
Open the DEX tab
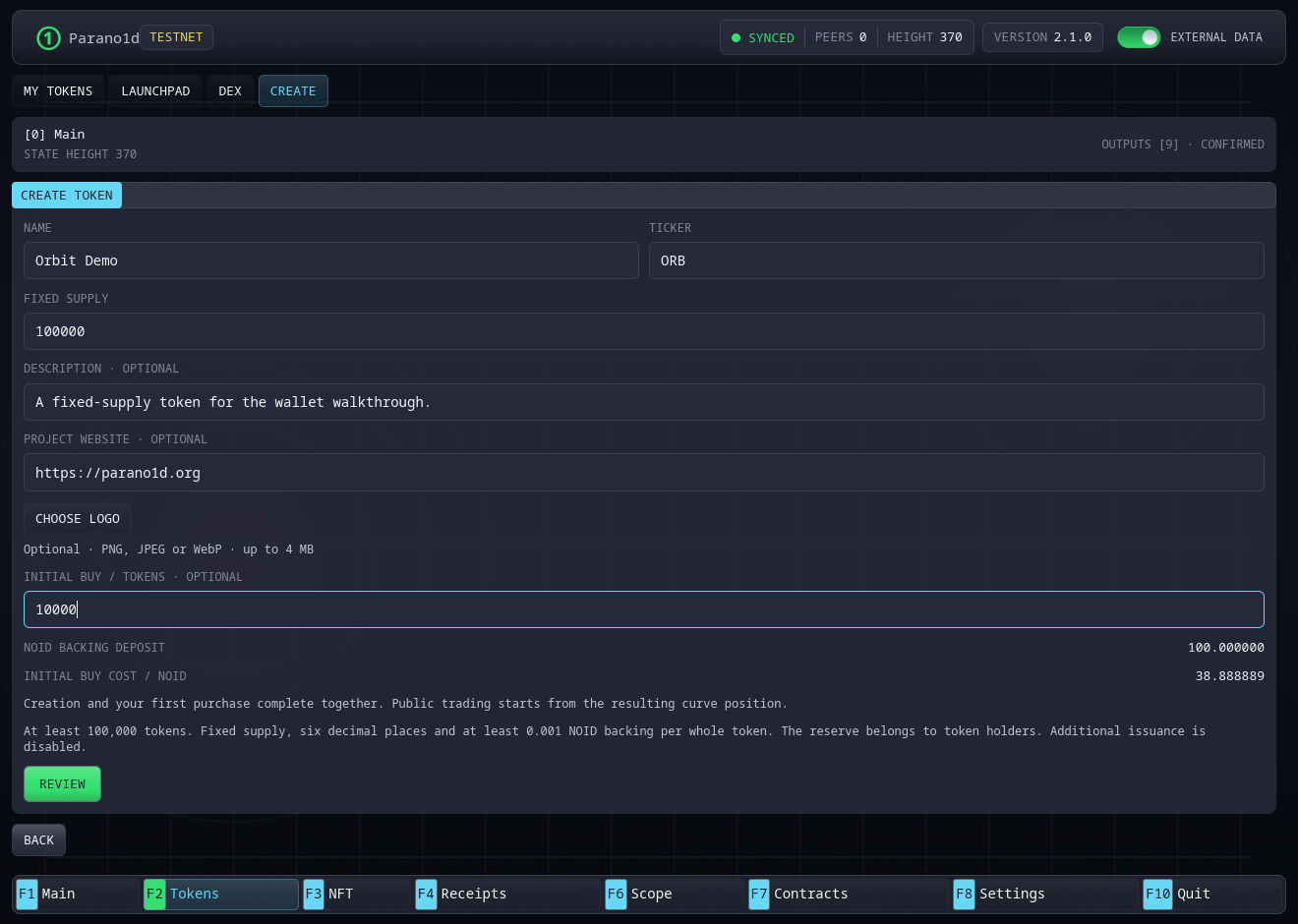point(230,91)
